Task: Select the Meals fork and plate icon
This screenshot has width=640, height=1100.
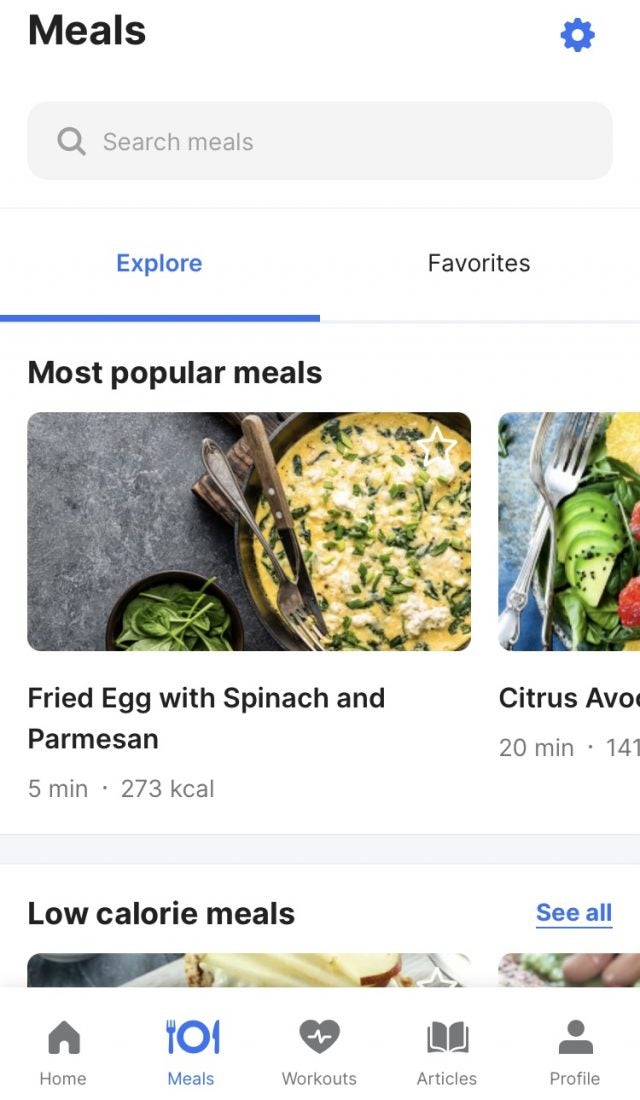Action: tap(191, 1038)
